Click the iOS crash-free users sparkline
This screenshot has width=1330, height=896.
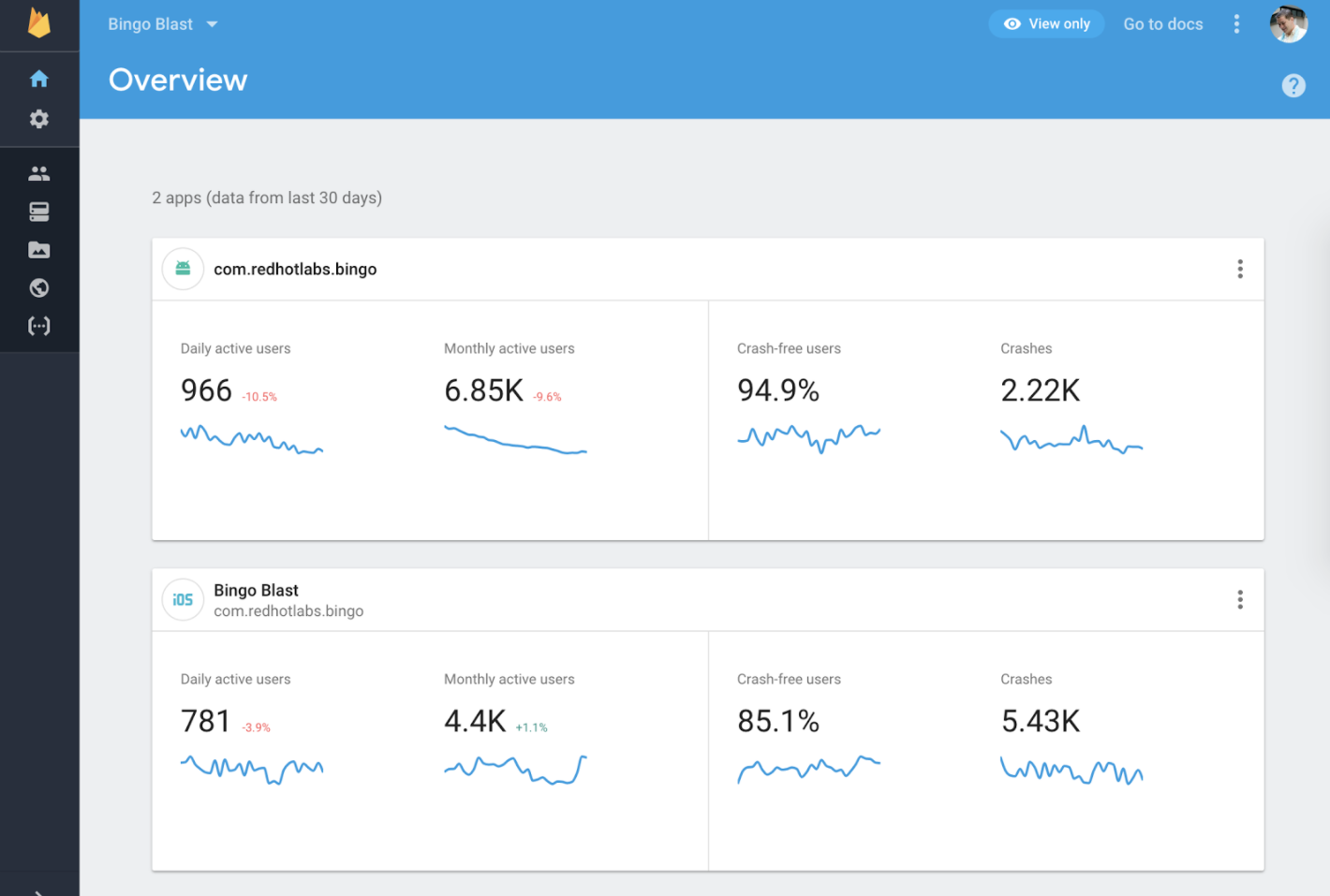click(x=808, y=770)
